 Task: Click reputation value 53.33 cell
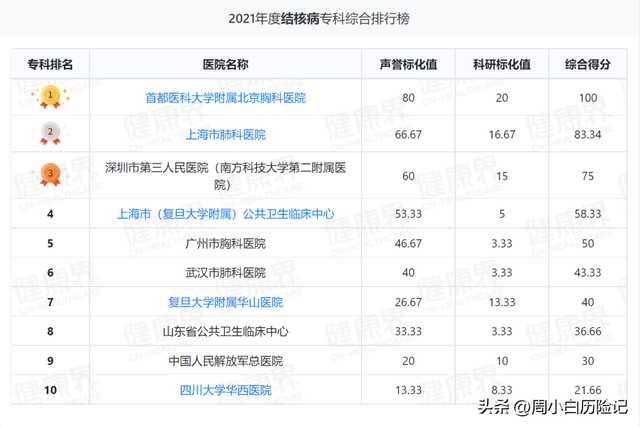(x=408, y=214)
